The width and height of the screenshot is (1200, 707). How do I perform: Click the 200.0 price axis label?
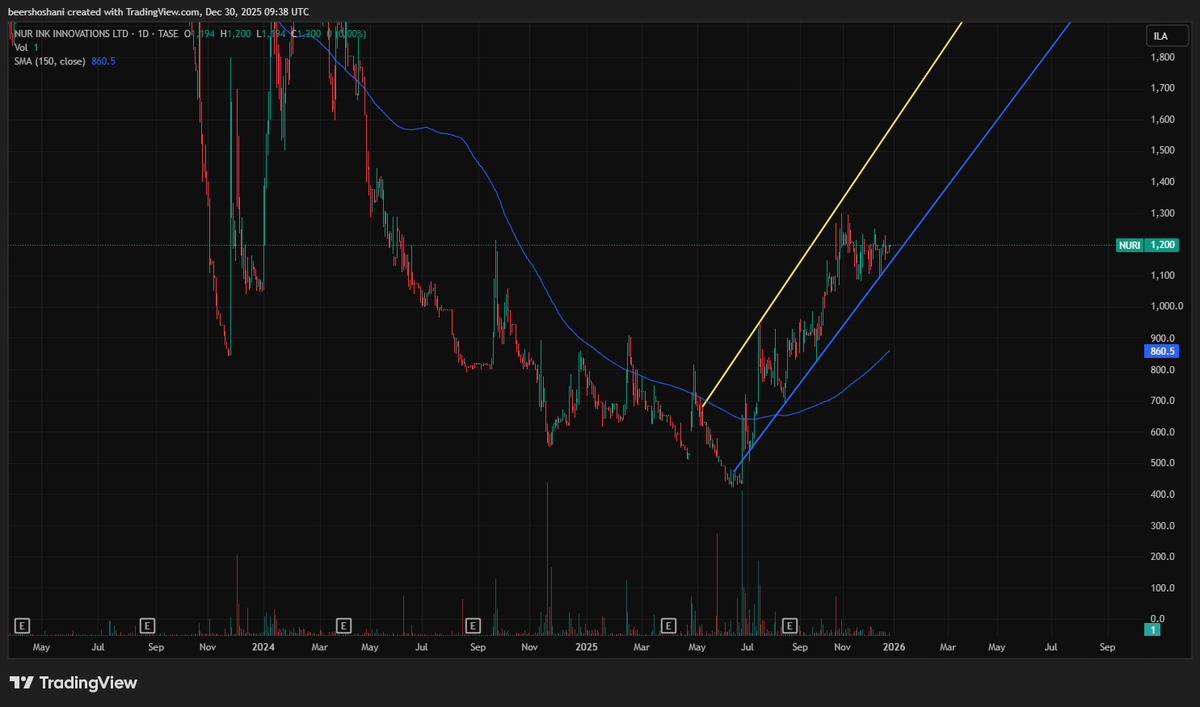1162,557
